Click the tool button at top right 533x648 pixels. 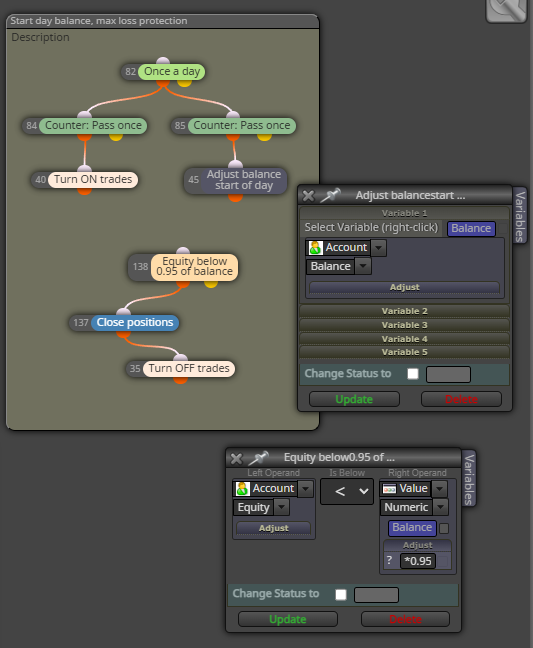click(x=507, y=10)
